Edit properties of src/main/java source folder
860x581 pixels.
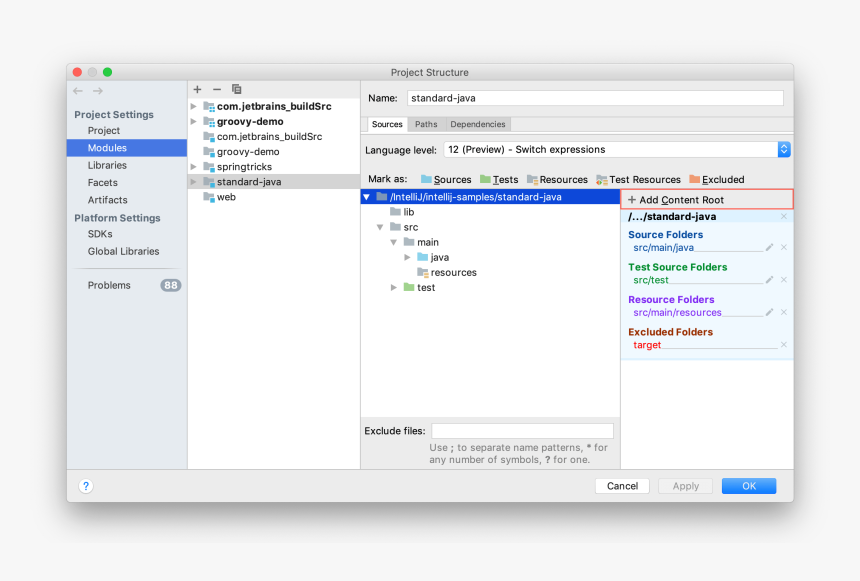pyautogui.click(x=770, y=247)
